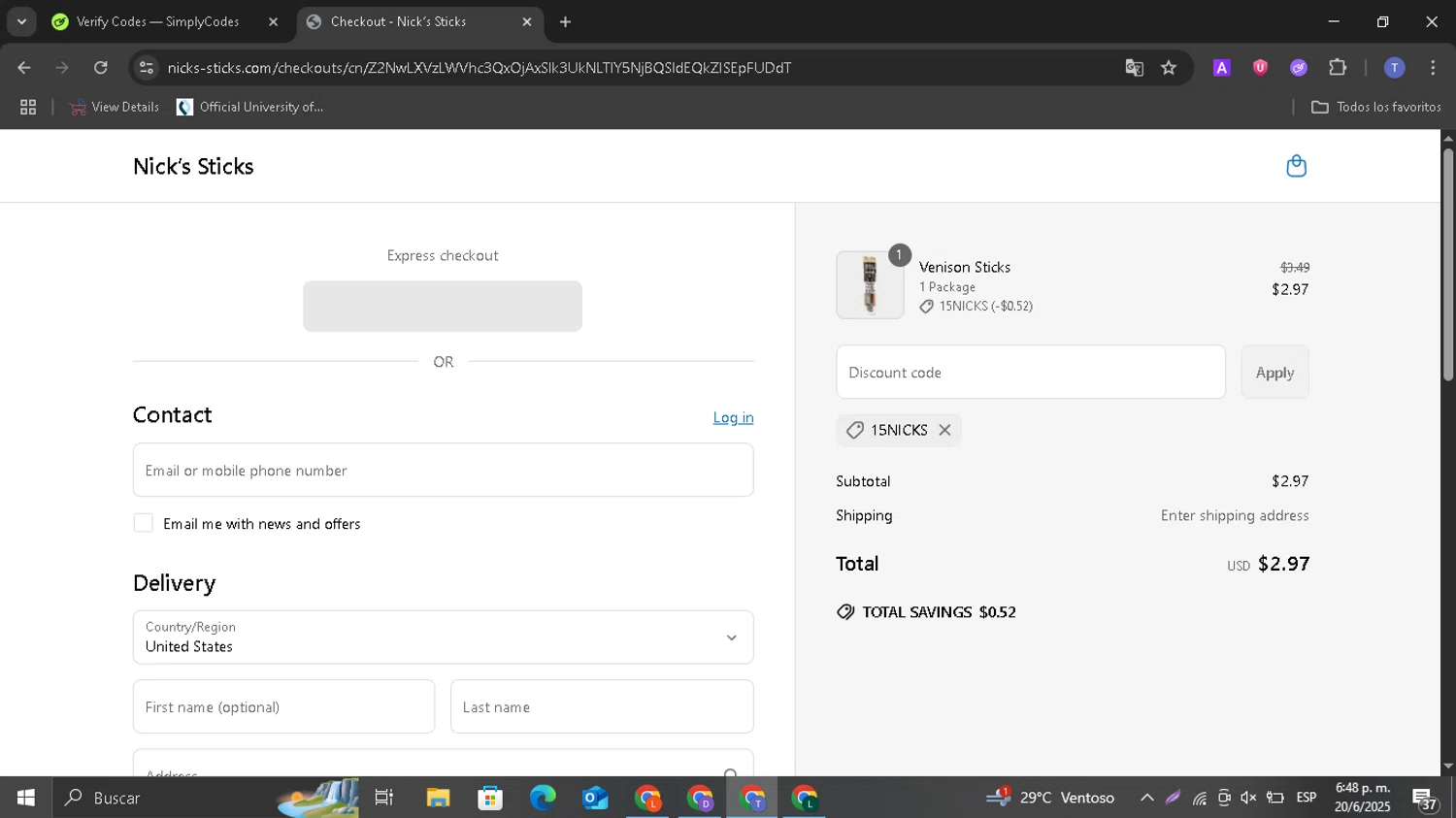Click the Buscar taskbar search box
This screenshot has width=1456, height=818.
(x=206, y=798)
